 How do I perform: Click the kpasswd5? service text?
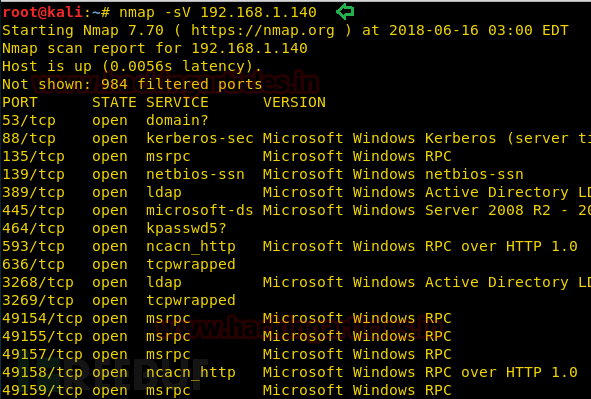point(186,229)
